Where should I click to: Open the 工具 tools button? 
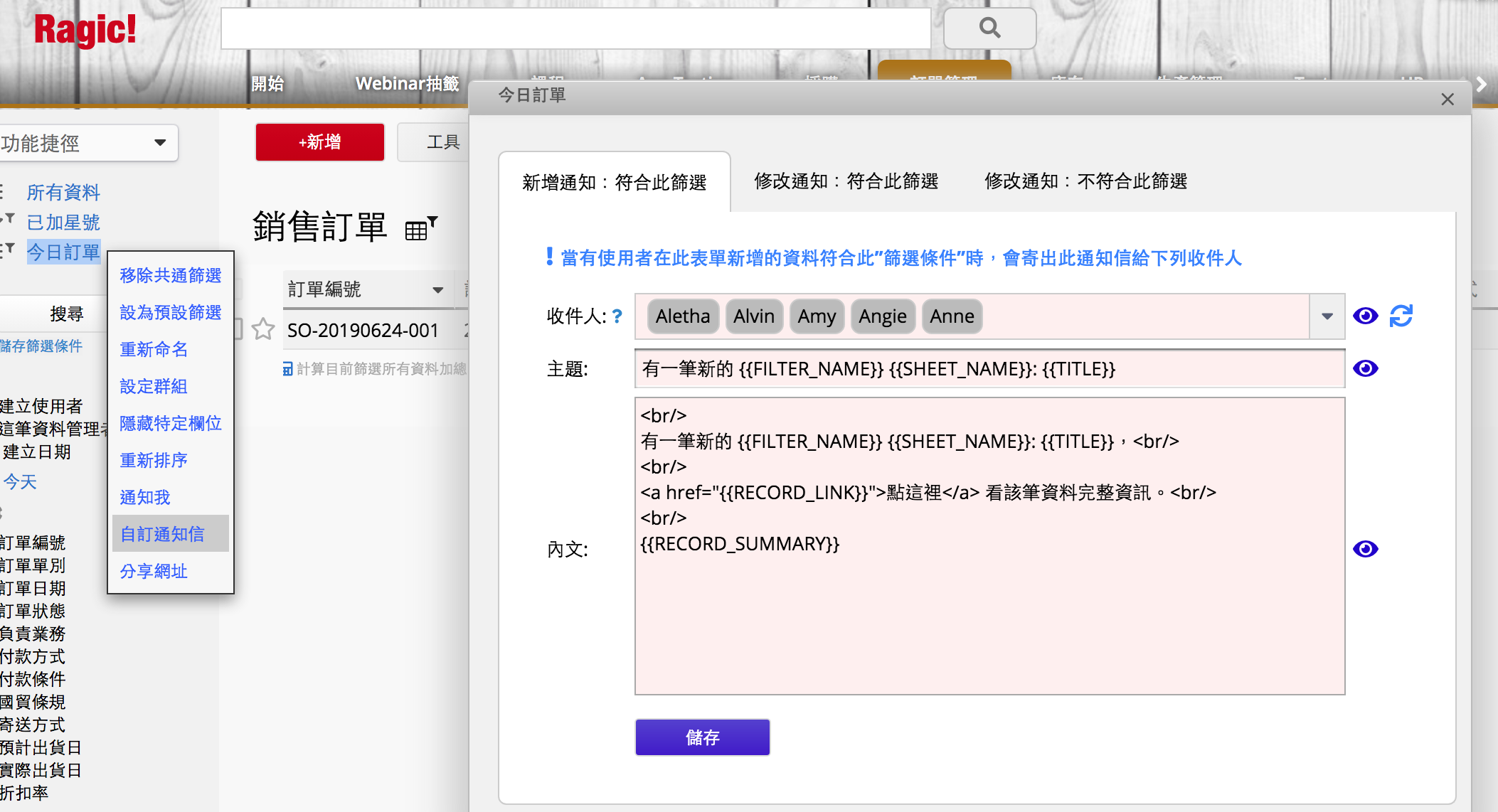click(434, 142)
